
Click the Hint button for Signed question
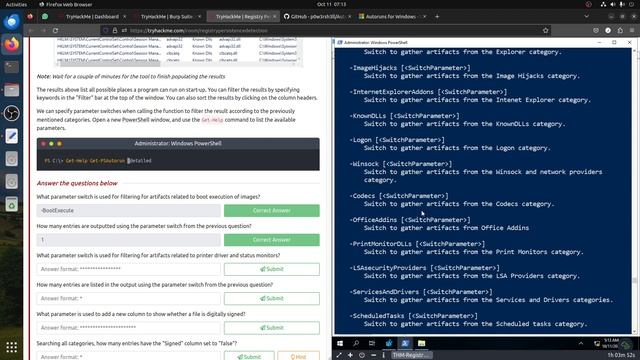pos(298,356)
